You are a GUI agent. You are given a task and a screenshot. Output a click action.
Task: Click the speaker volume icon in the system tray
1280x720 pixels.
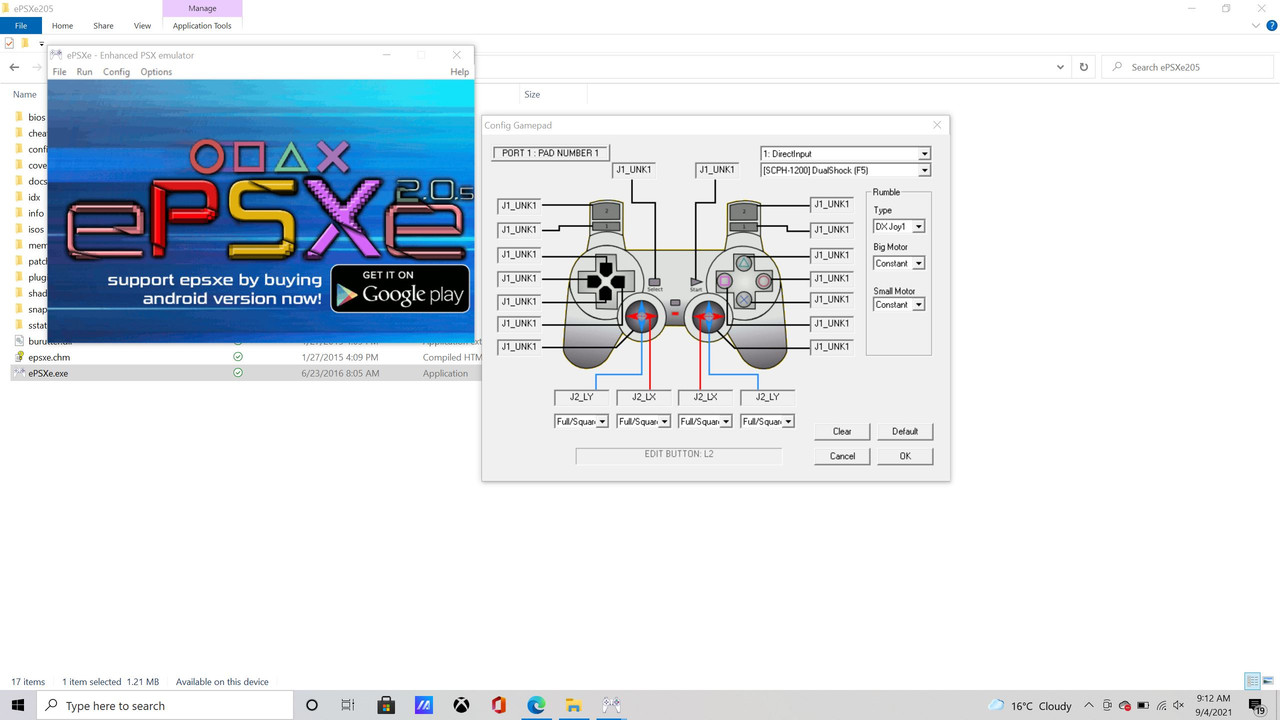point(1179,705)
